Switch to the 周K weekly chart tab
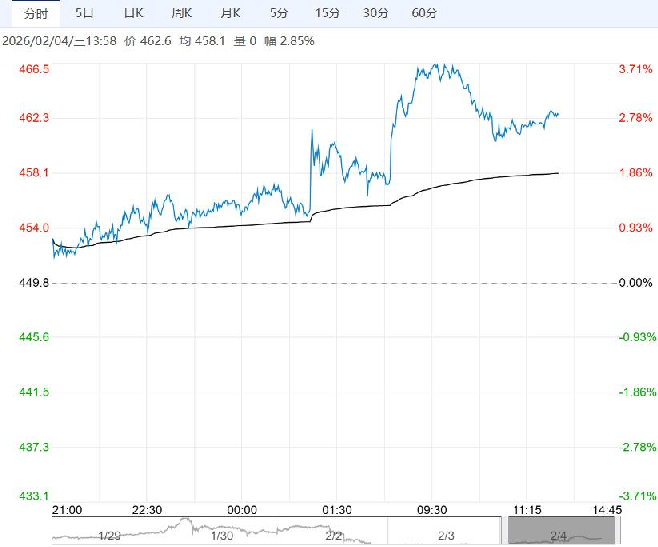This screenshot has width=658, height=547. 181,13
